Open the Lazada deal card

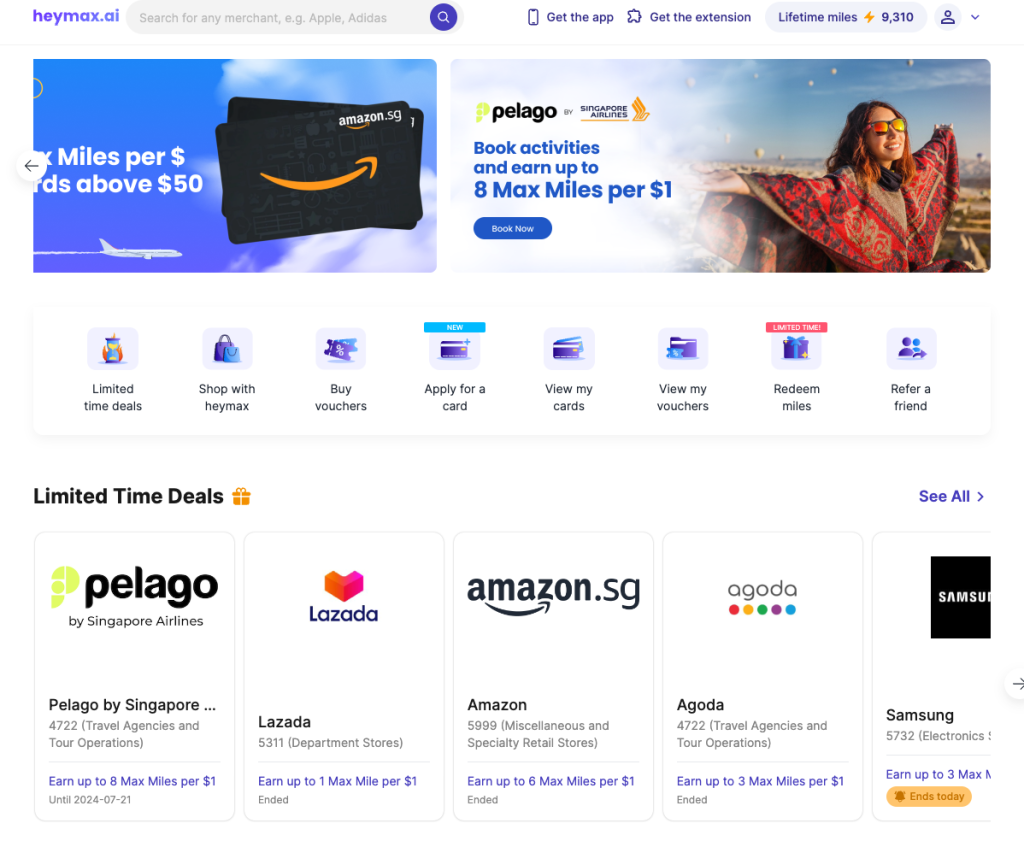pos(344,676)
